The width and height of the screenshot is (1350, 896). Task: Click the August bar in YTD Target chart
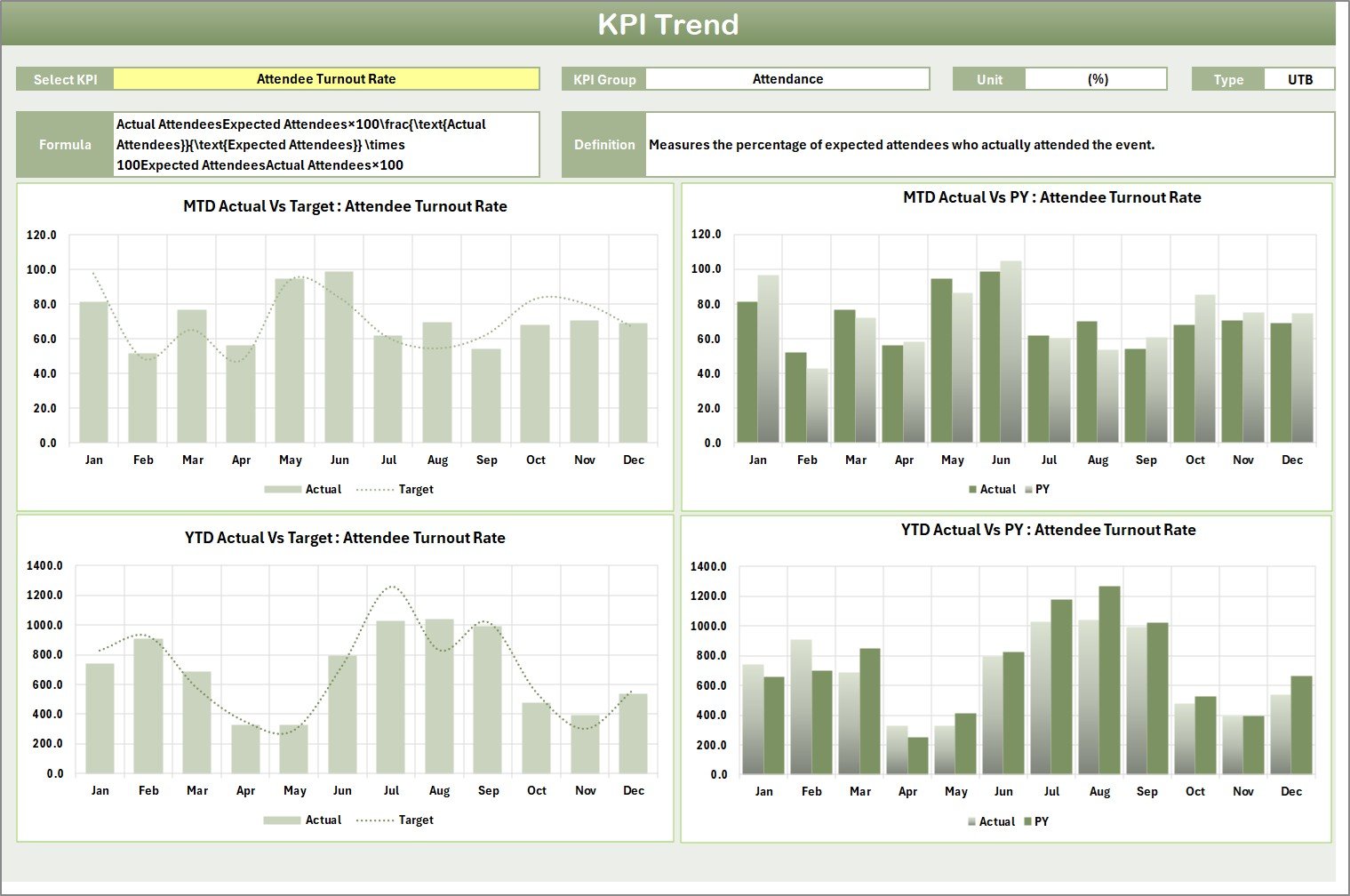[x=439, y=693]
